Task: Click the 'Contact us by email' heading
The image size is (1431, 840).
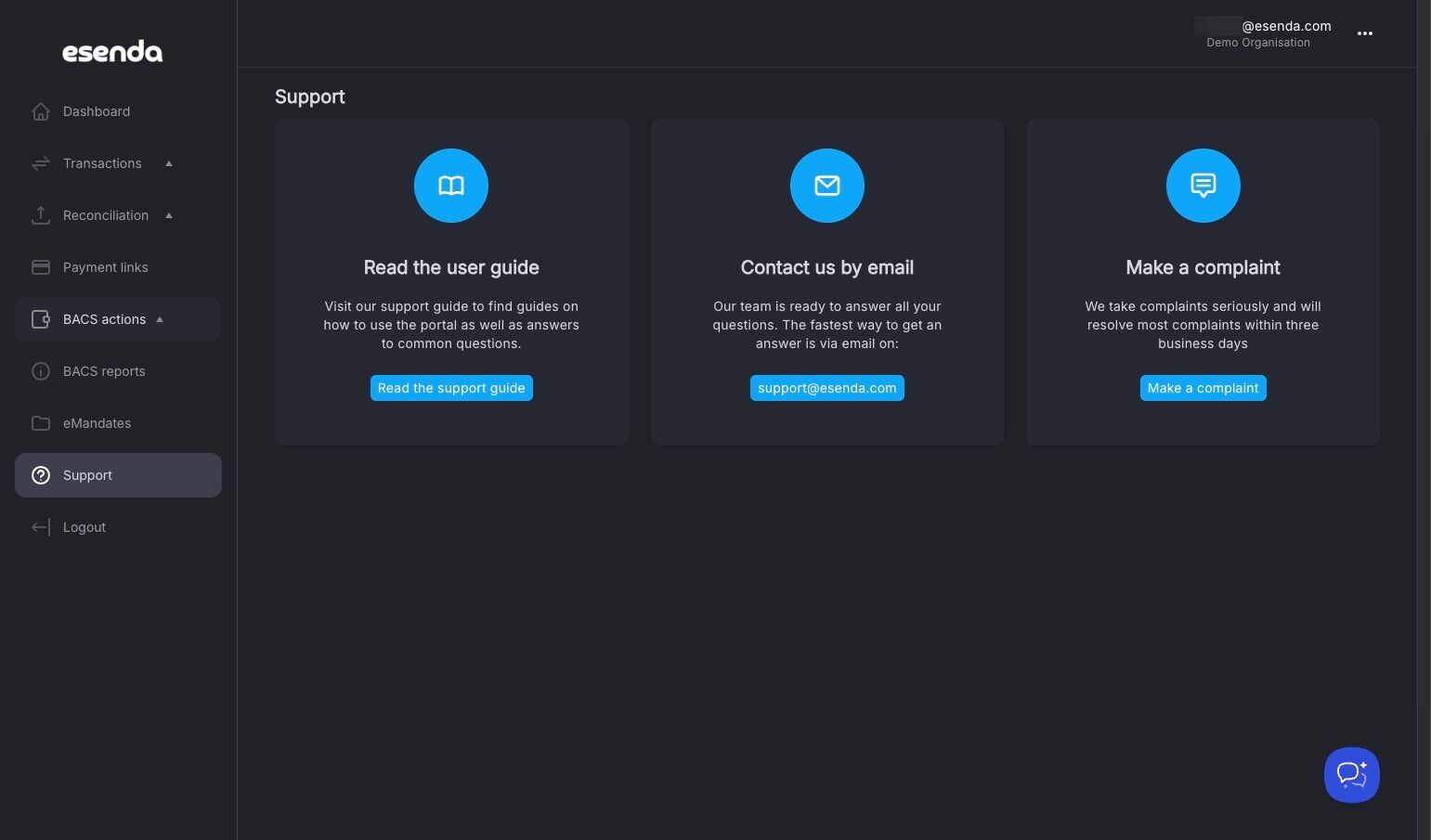Action: coord(827,267)
